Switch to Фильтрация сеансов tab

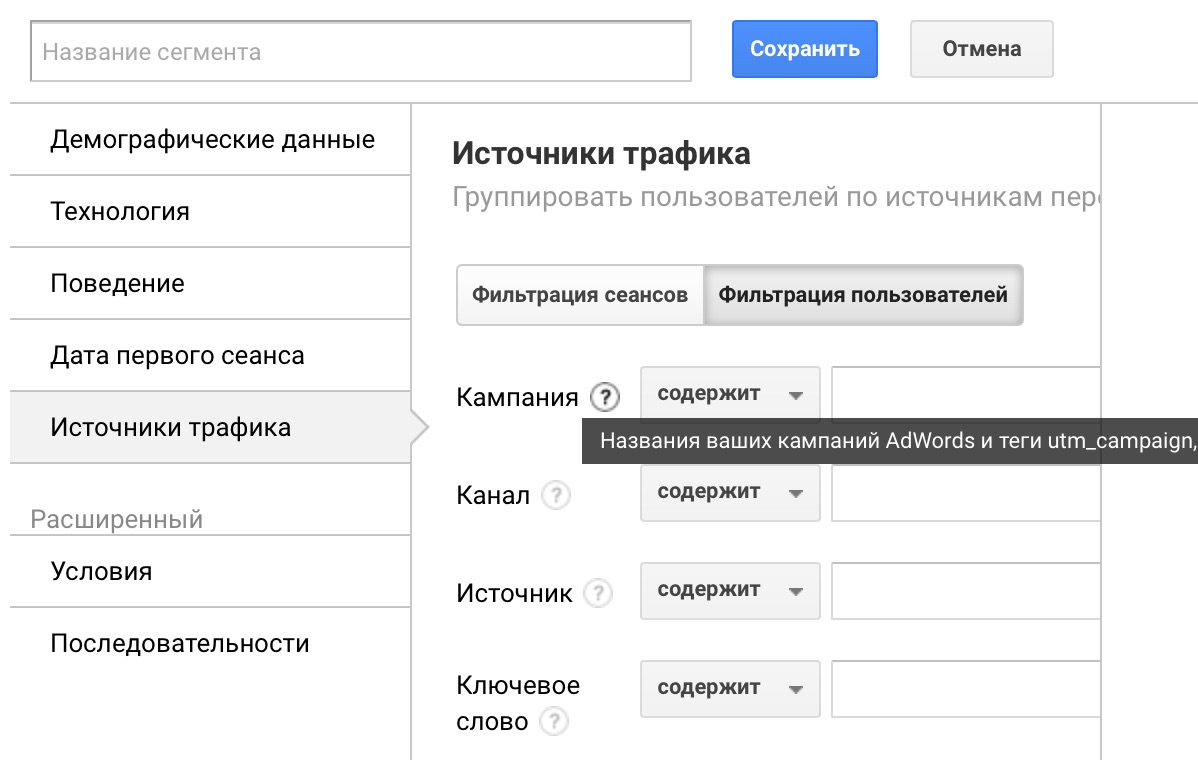pos(579,295)
